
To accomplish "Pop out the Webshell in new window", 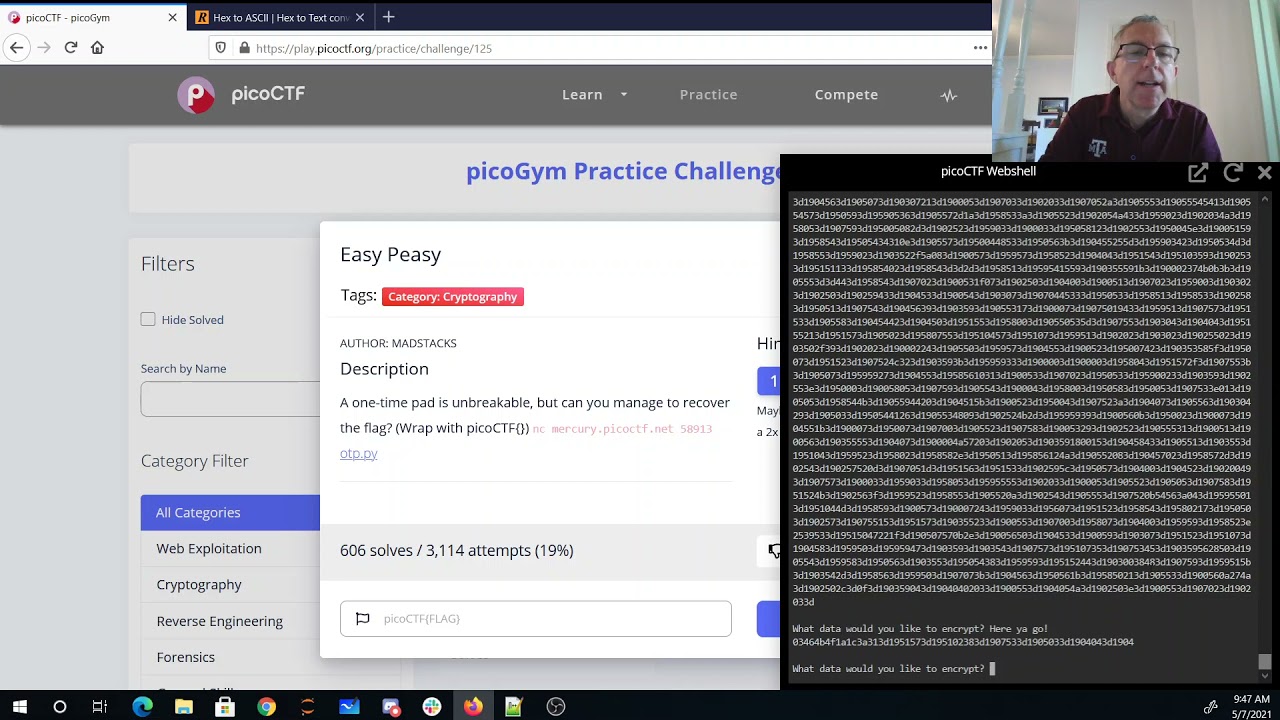I will [1198, 172].
